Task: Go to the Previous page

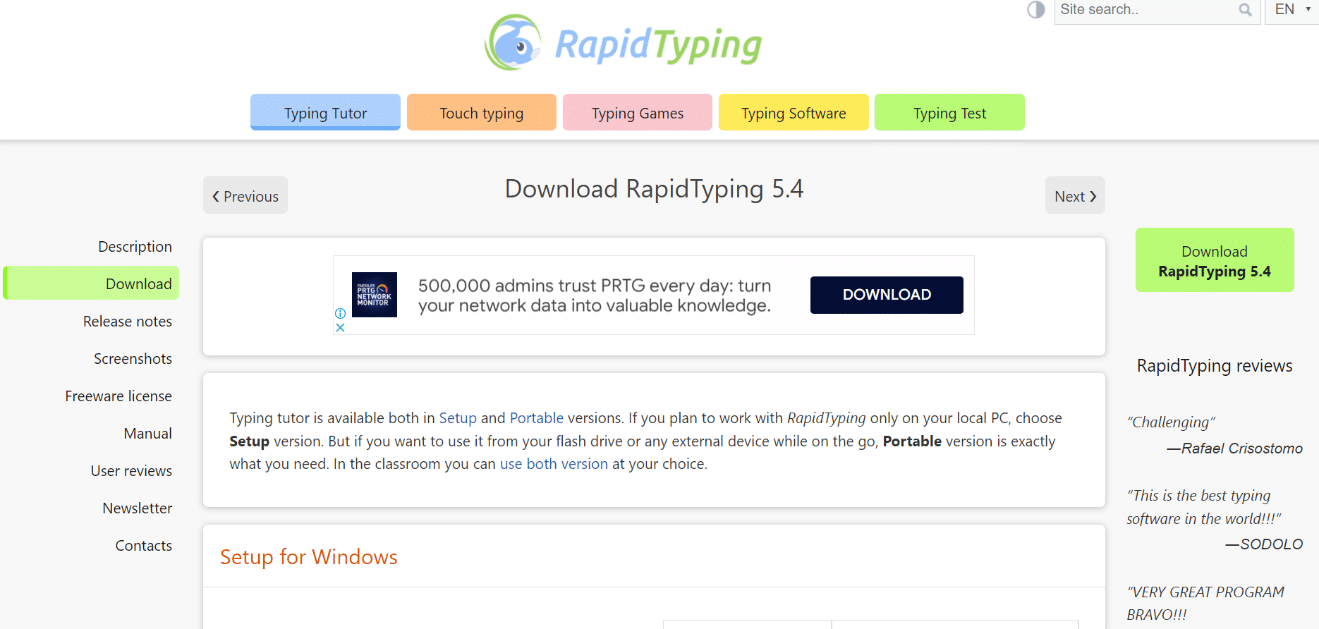Action: (x=245, y=196)
